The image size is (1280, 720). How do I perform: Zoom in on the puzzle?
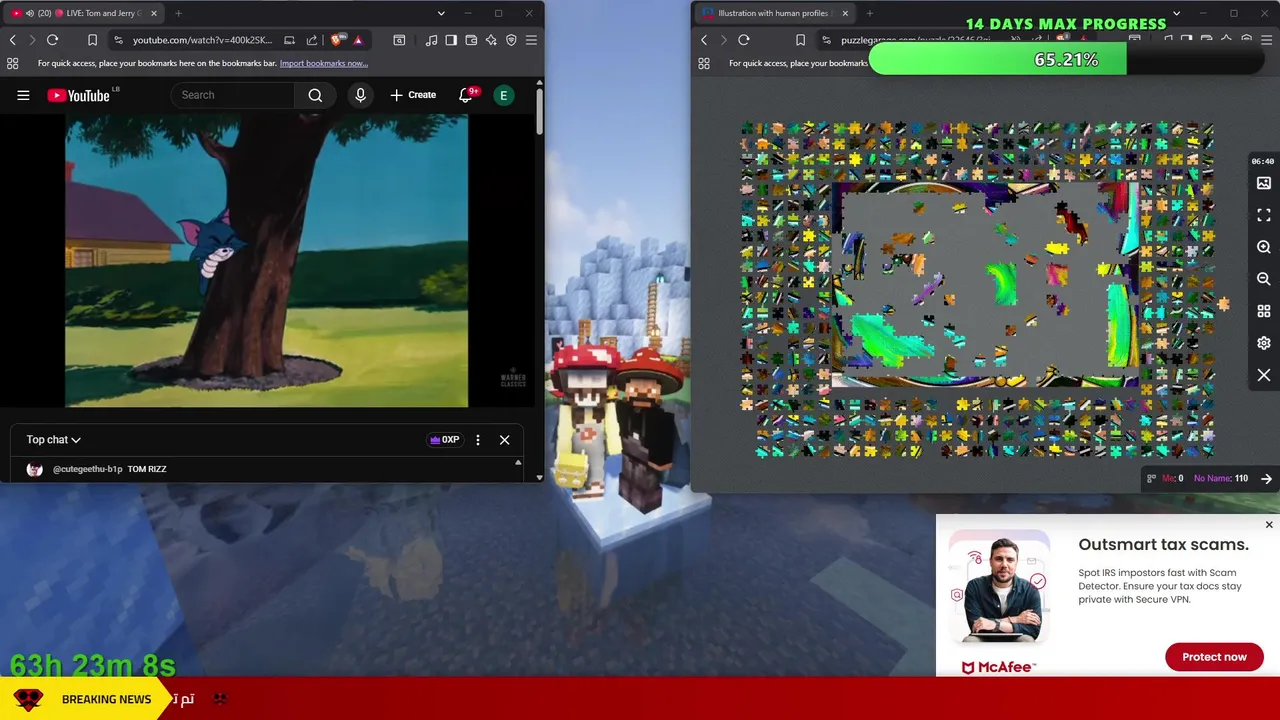point(1264,247)
